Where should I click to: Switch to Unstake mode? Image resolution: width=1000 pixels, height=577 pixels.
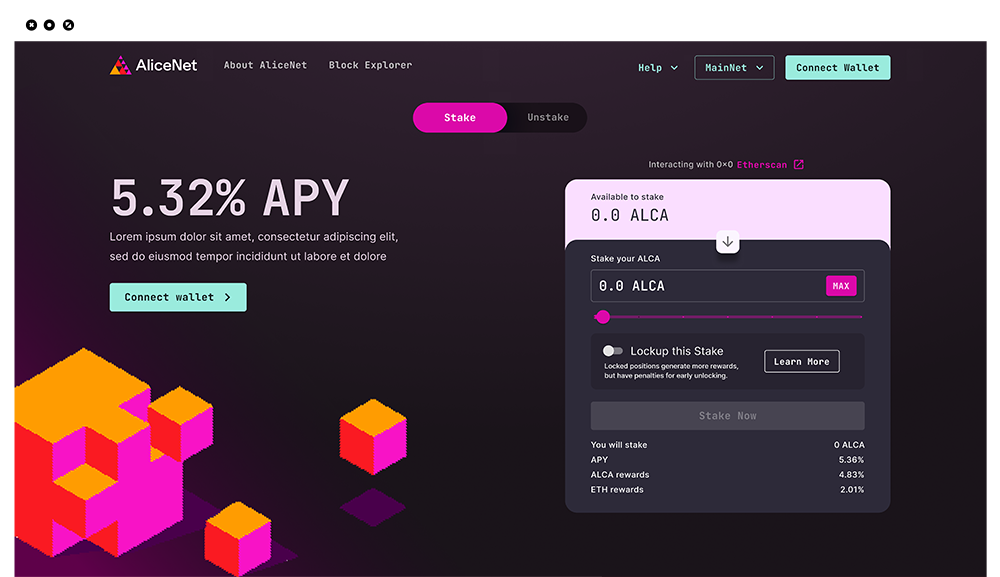tap(548, 118)
